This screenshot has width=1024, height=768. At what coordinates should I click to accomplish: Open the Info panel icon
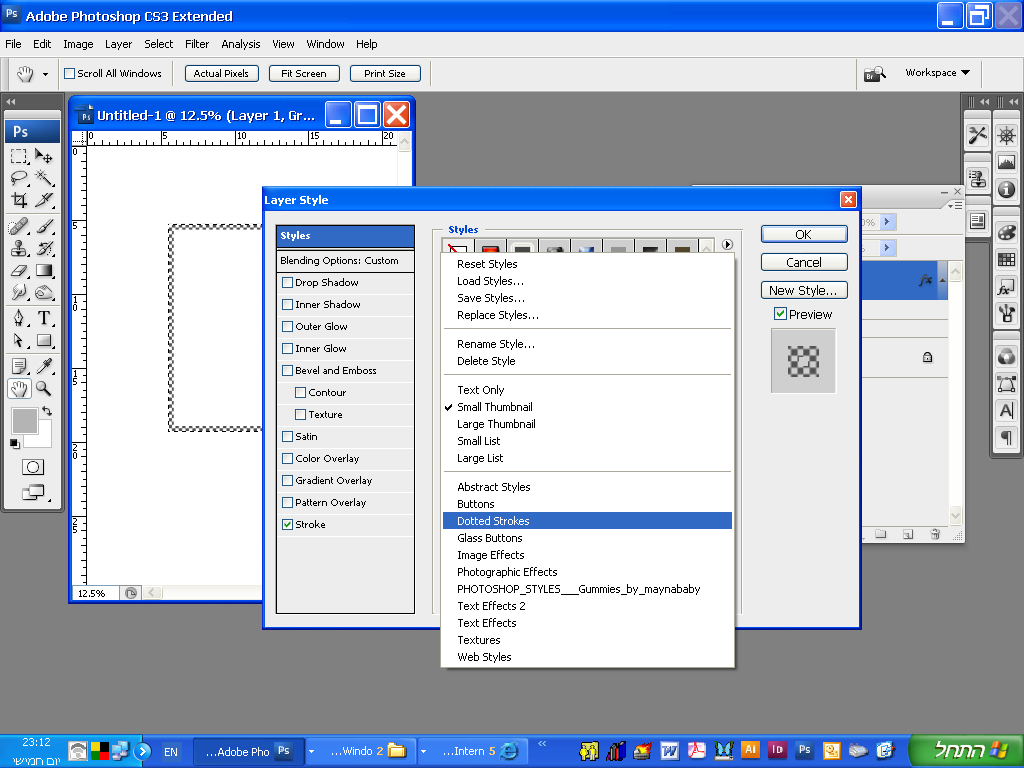(x=1006, y=189)
